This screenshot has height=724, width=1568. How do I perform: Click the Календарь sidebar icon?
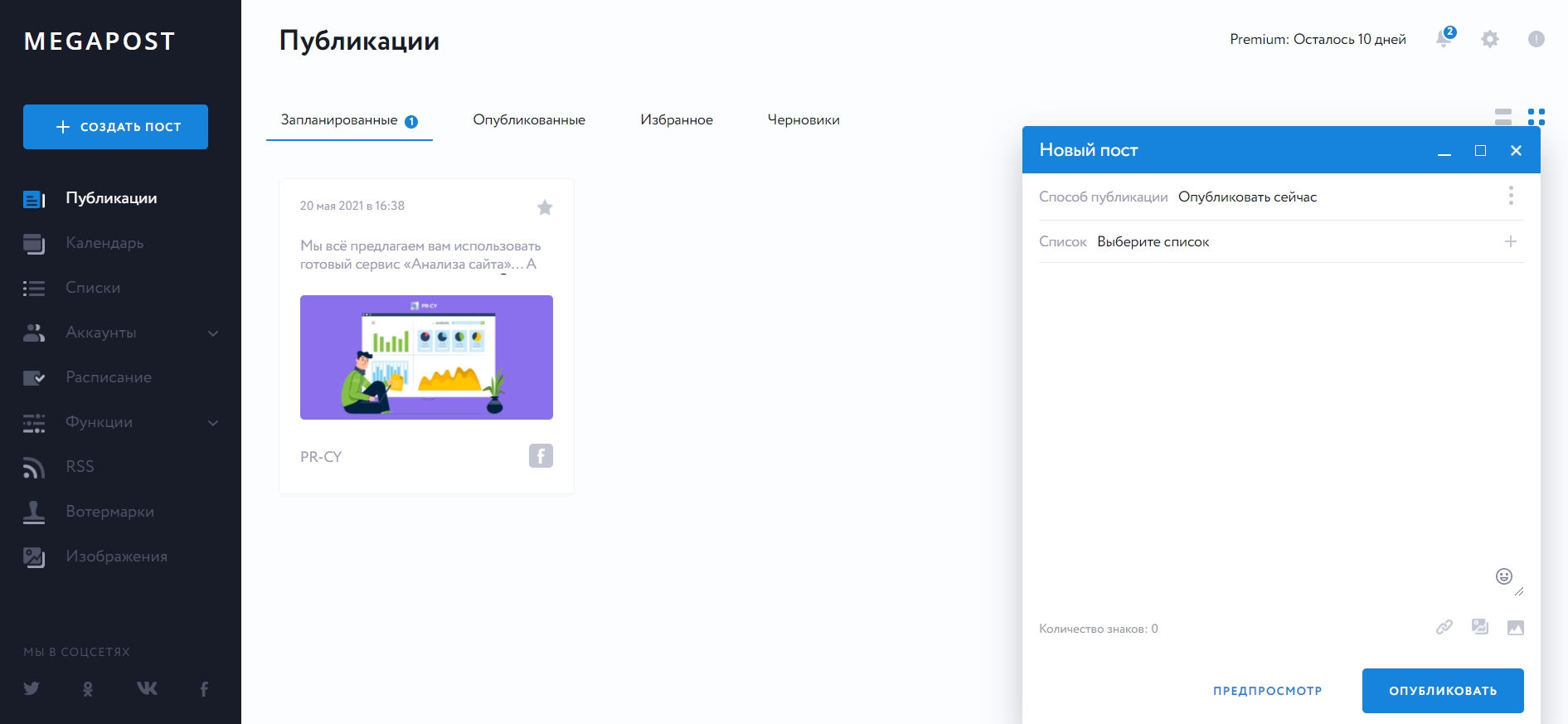[x=34, y=244]
